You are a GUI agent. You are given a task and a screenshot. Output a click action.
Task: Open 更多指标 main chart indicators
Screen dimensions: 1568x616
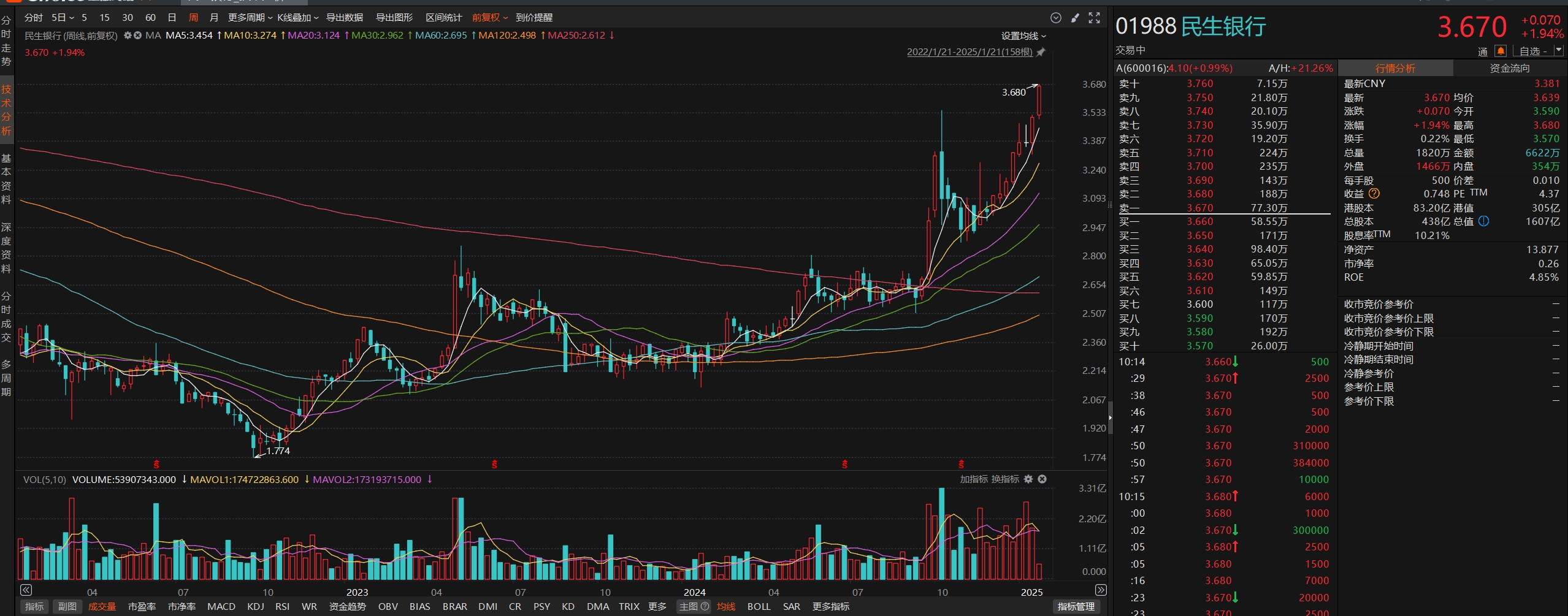(x=831, y=606)
